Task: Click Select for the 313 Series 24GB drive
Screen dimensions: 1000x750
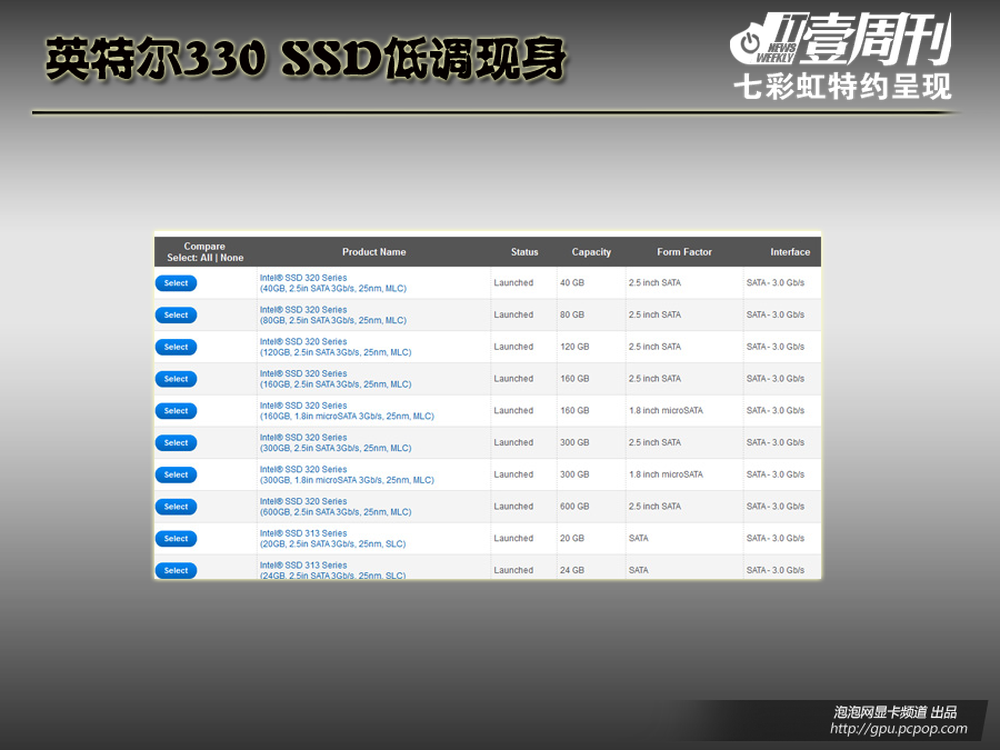Action: (176, 570)
